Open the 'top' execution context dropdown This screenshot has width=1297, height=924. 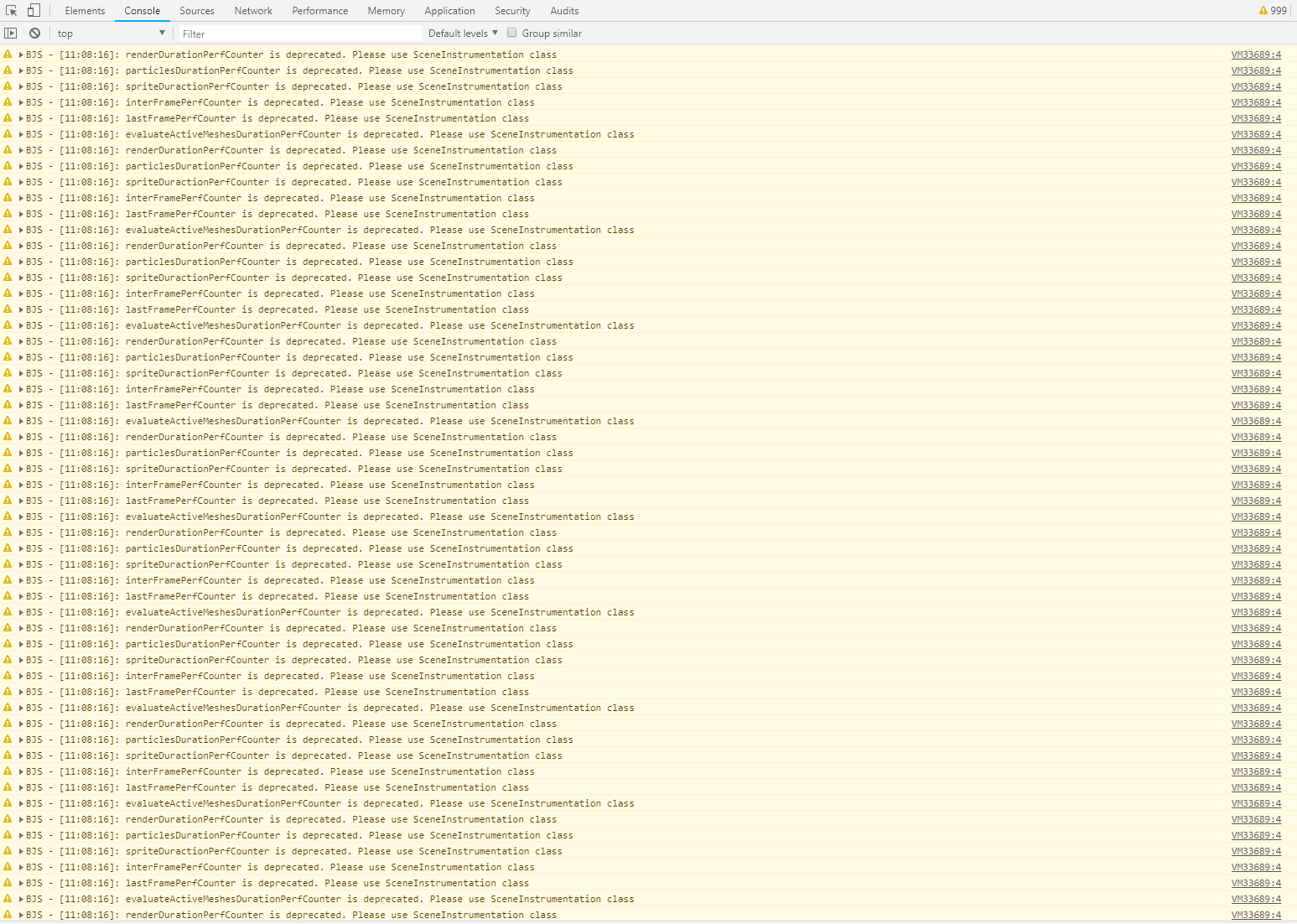coord(111,34)
